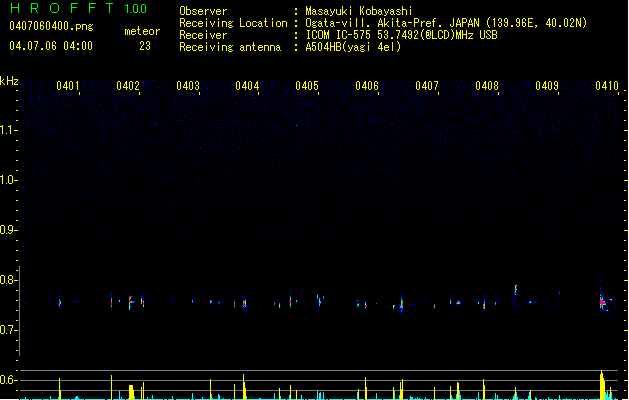This screenshot has width=629, height=400.
Task: Click the Receiving Location label
Action: pos(233,23)
